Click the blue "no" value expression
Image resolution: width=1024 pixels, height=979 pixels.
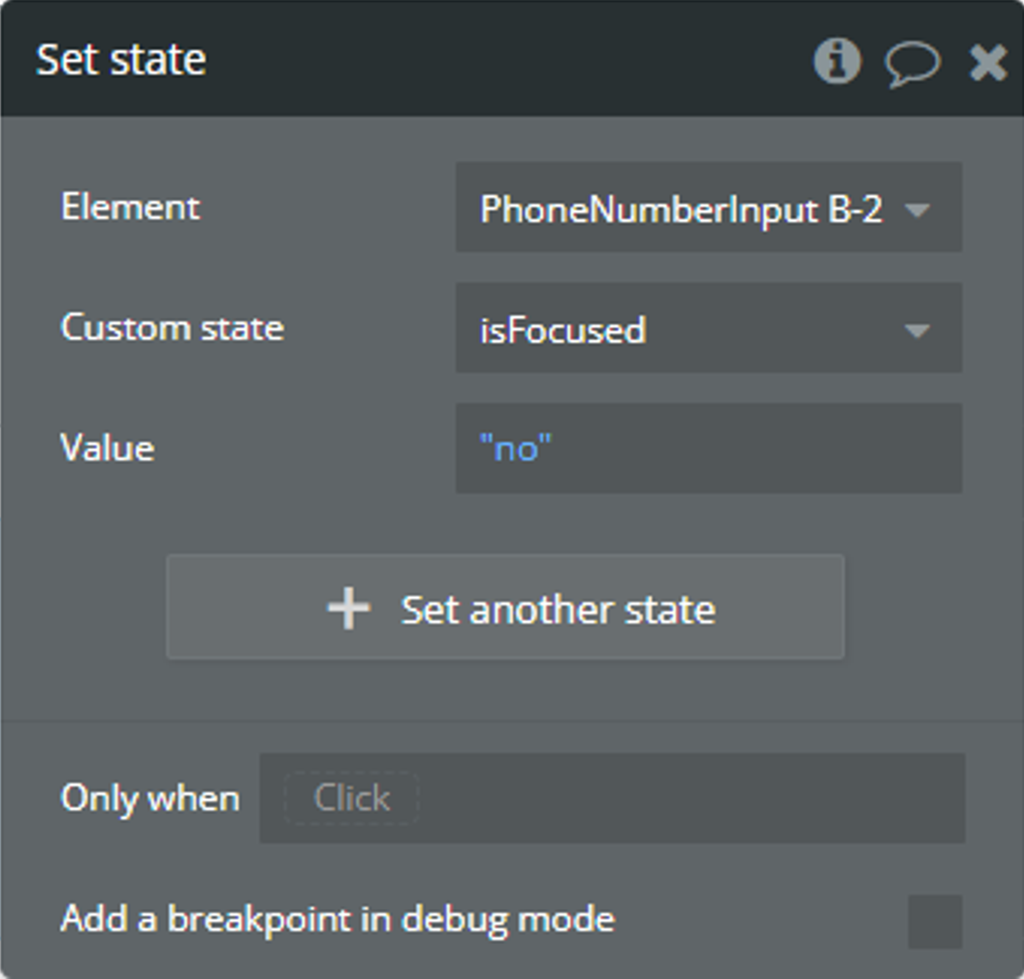point(516,449)
